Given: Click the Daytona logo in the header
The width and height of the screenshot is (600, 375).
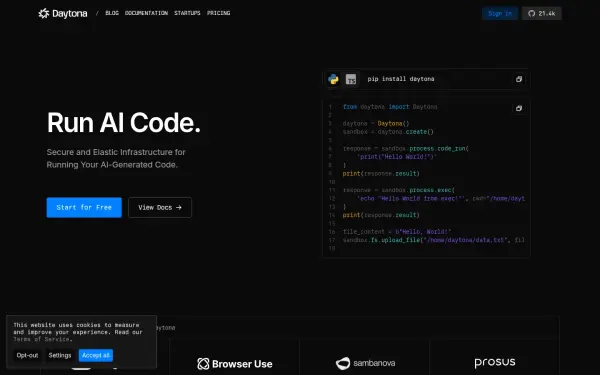Looking at the screenshot, I should pyautogui.click(x=63, y=13).
